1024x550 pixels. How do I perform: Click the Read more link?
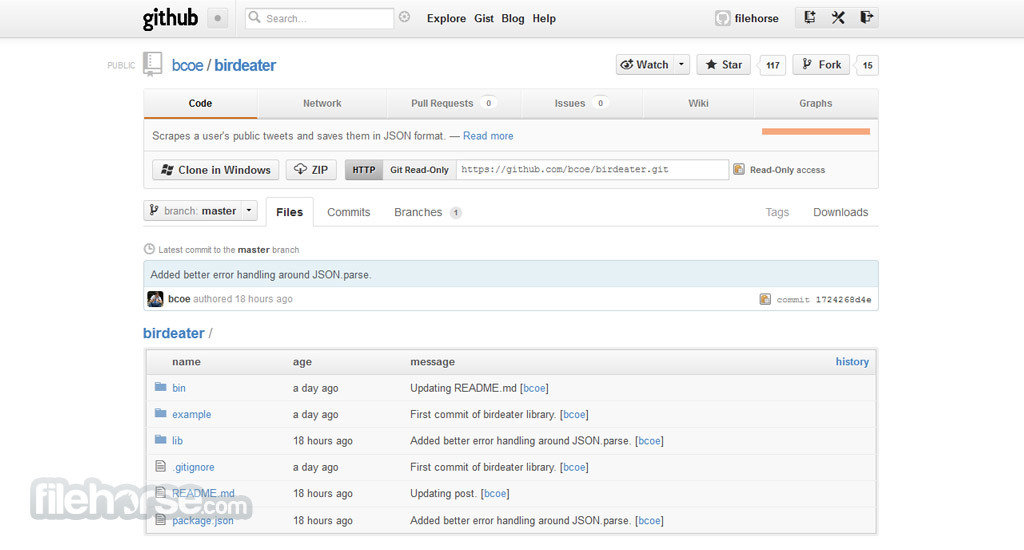(488, 136)
